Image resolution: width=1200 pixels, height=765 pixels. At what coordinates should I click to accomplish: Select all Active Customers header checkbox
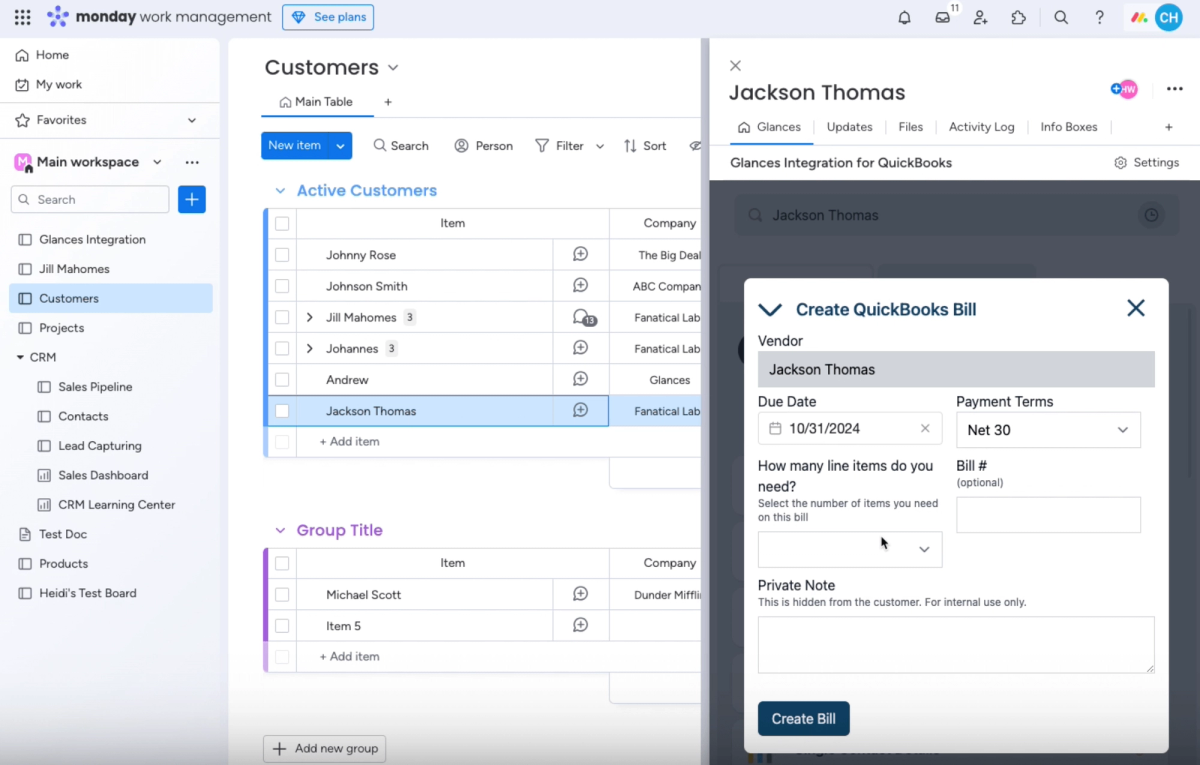point(282,224)
